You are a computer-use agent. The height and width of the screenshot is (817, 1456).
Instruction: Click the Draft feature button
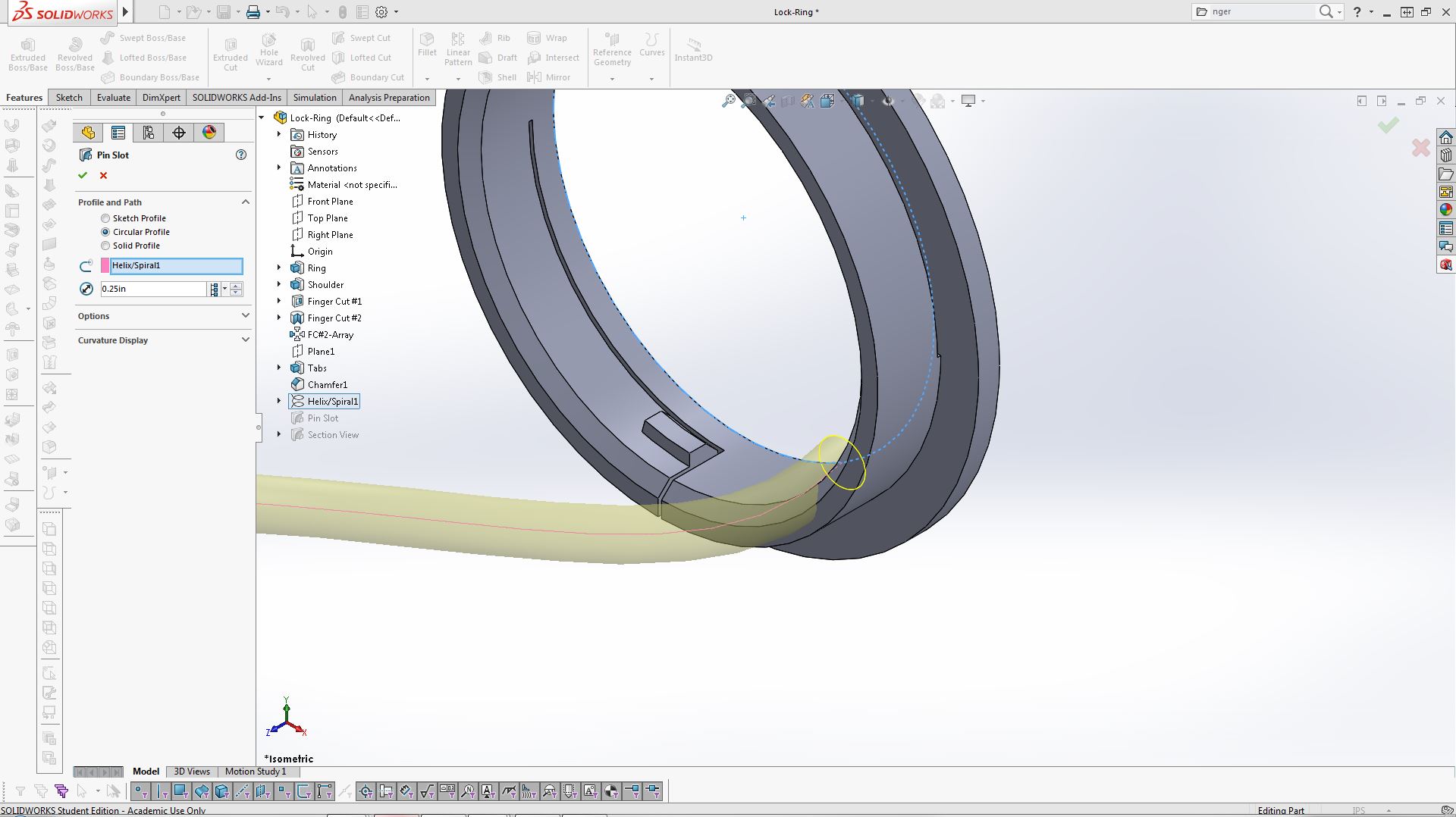tap(497, 58)
